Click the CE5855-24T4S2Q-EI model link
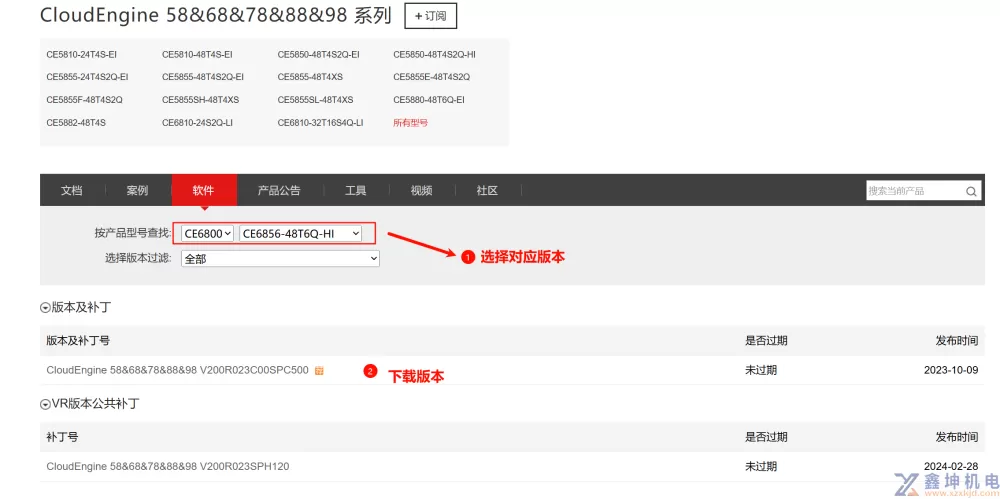1000x499 pixels. 87,77
